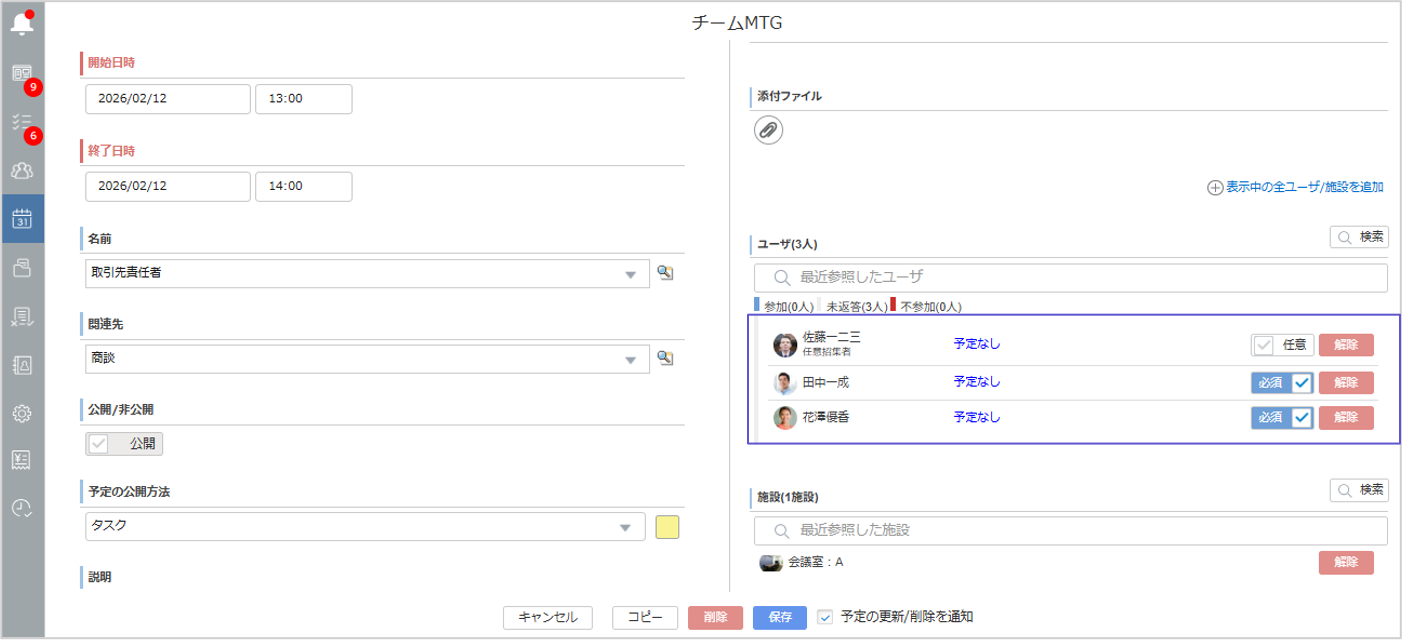This screenshot has width=1402, height=640.
Task: Toggle 必須 for 田中一成
Action: click(x=1281, y=382)
